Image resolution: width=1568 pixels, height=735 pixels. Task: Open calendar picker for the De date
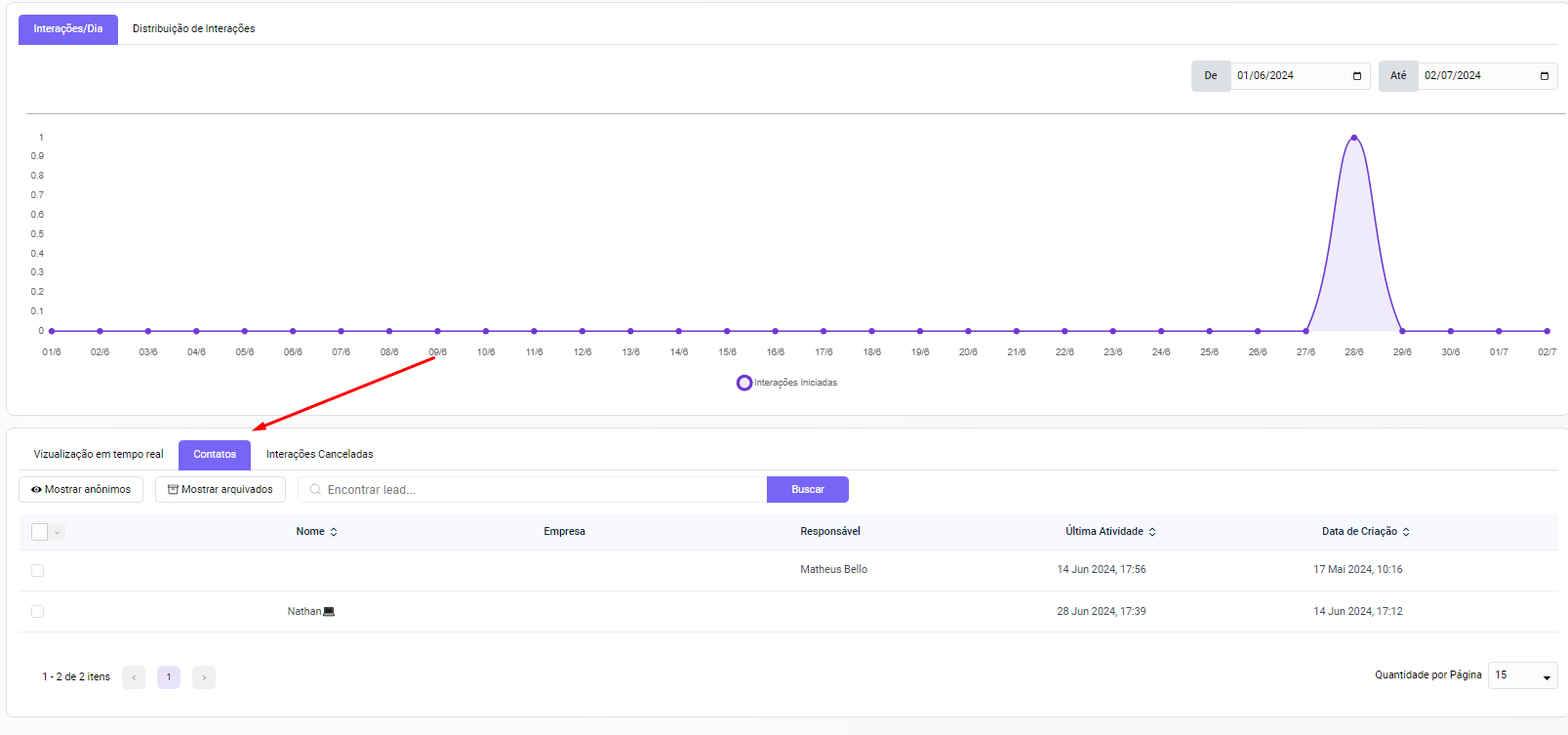(1356, 76)
